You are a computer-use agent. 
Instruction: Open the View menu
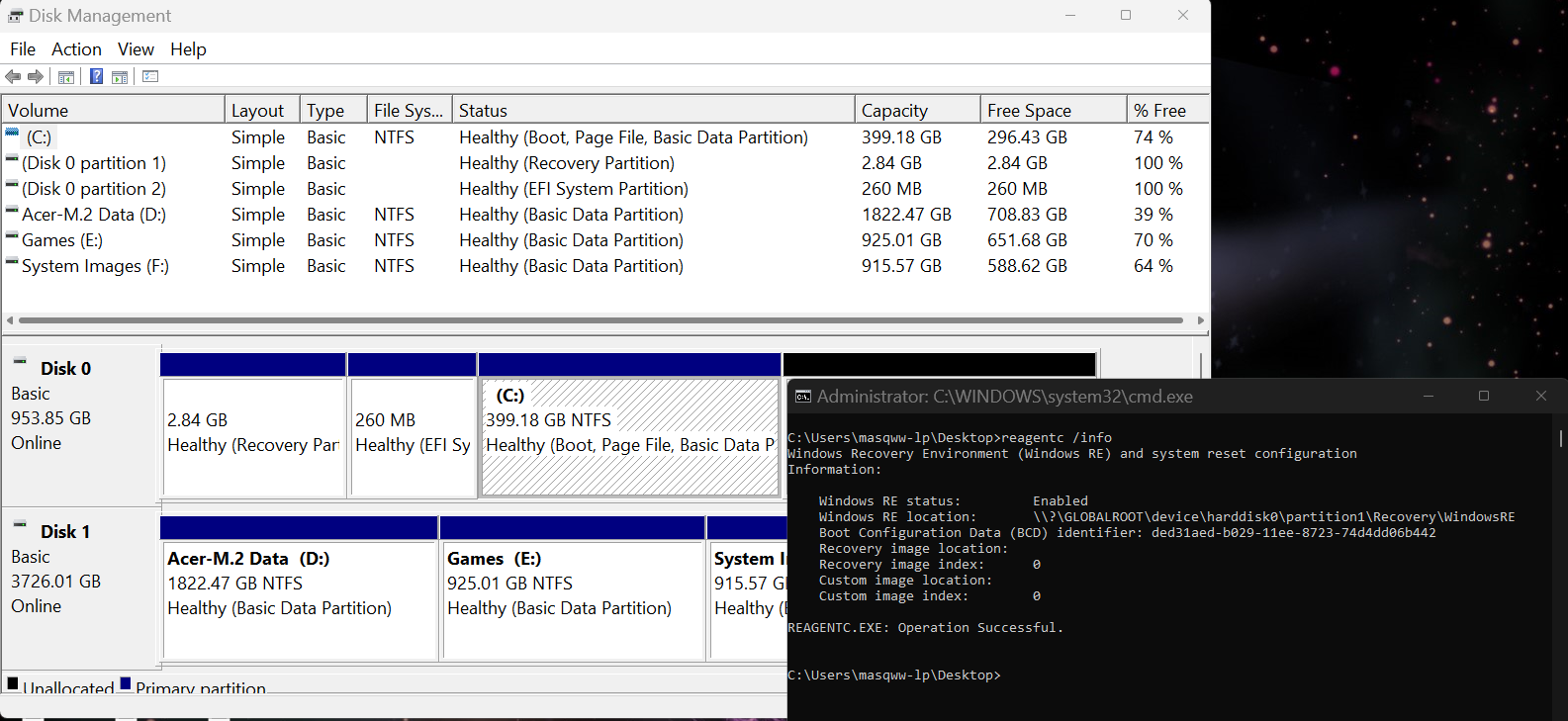[x=136, y=49]
